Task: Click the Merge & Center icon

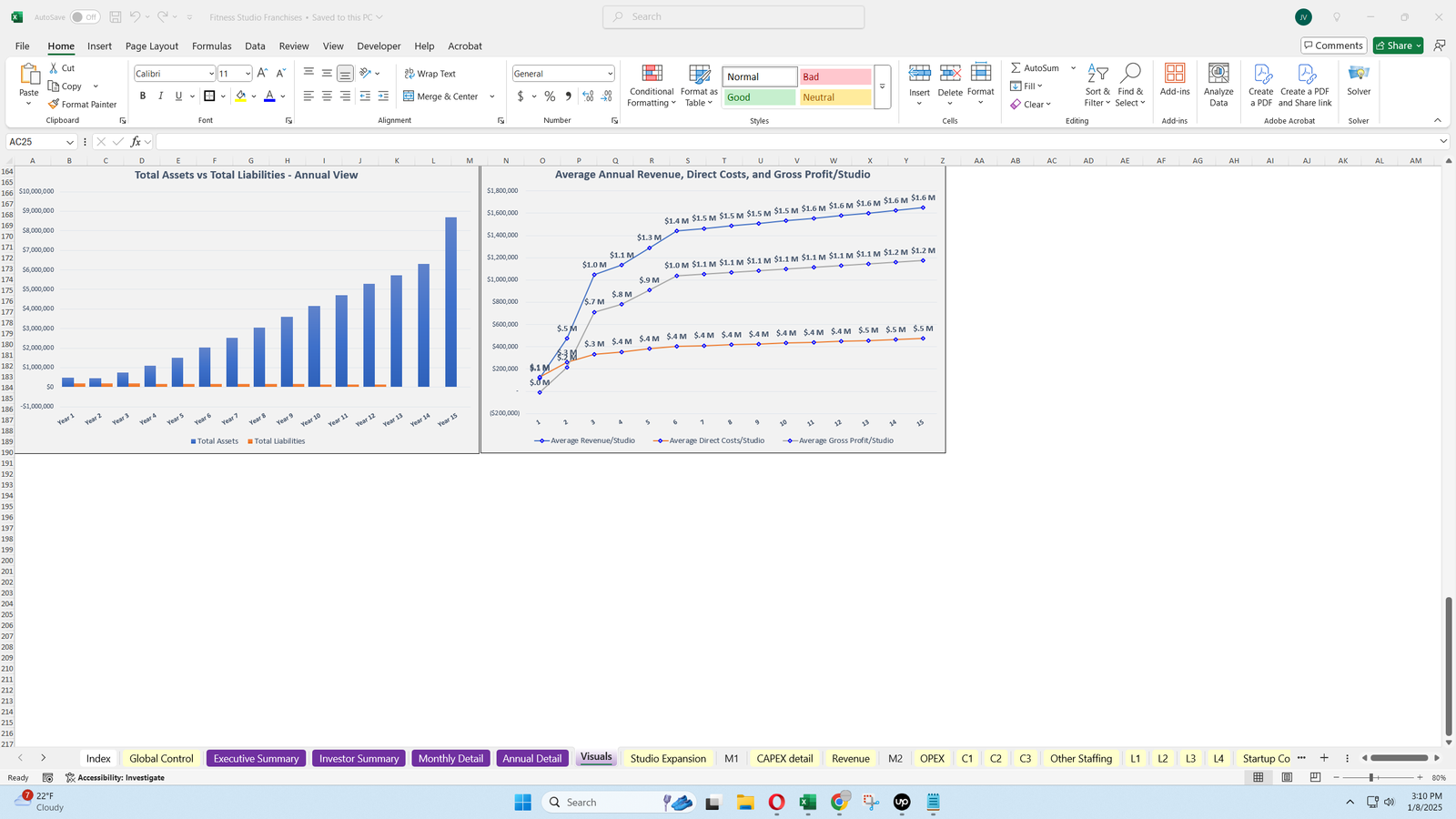Action: coord(409,96)
